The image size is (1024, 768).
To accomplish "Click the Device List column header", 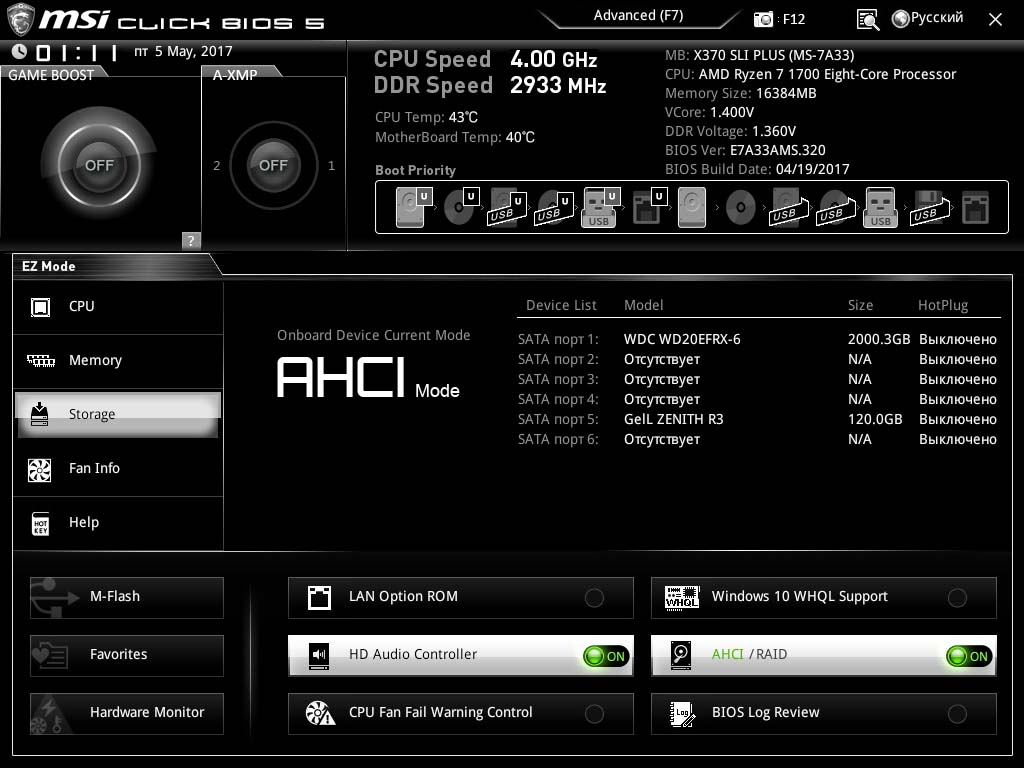I will (x=561, y=305).
